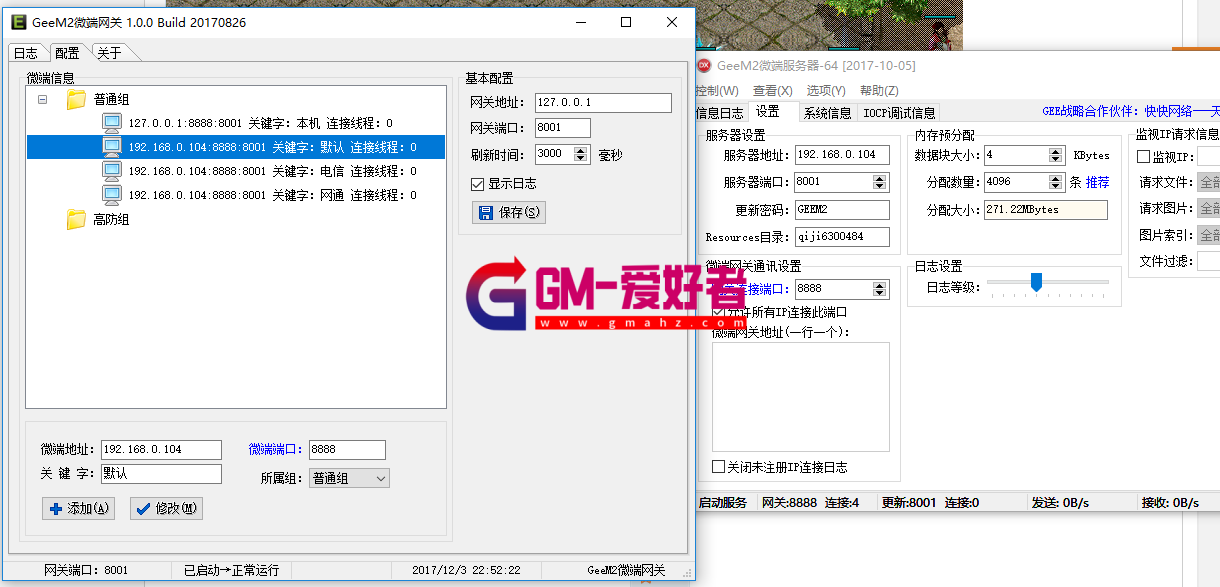Click the 服务器地址 field in server window
This screenshot has width=1220, height=587.
pos(842,155)
